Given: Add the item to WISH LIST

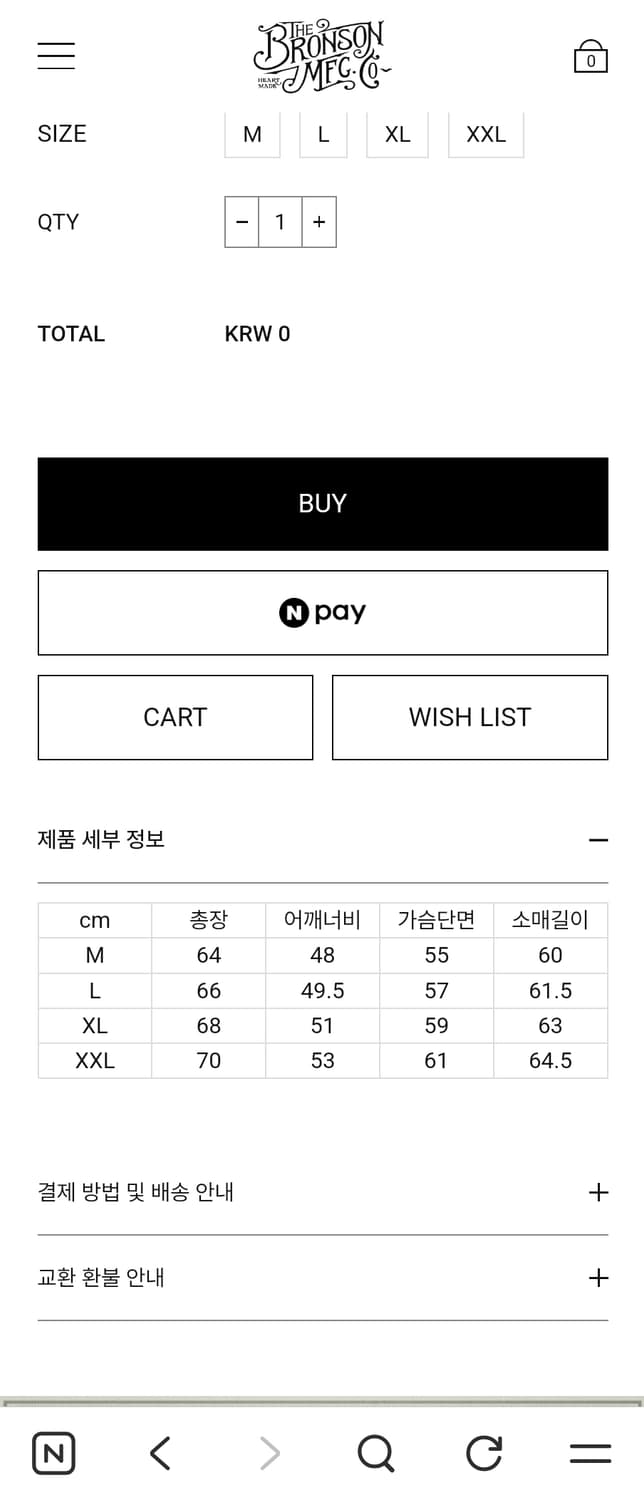Looking at the screenshot, I should 470,717.
